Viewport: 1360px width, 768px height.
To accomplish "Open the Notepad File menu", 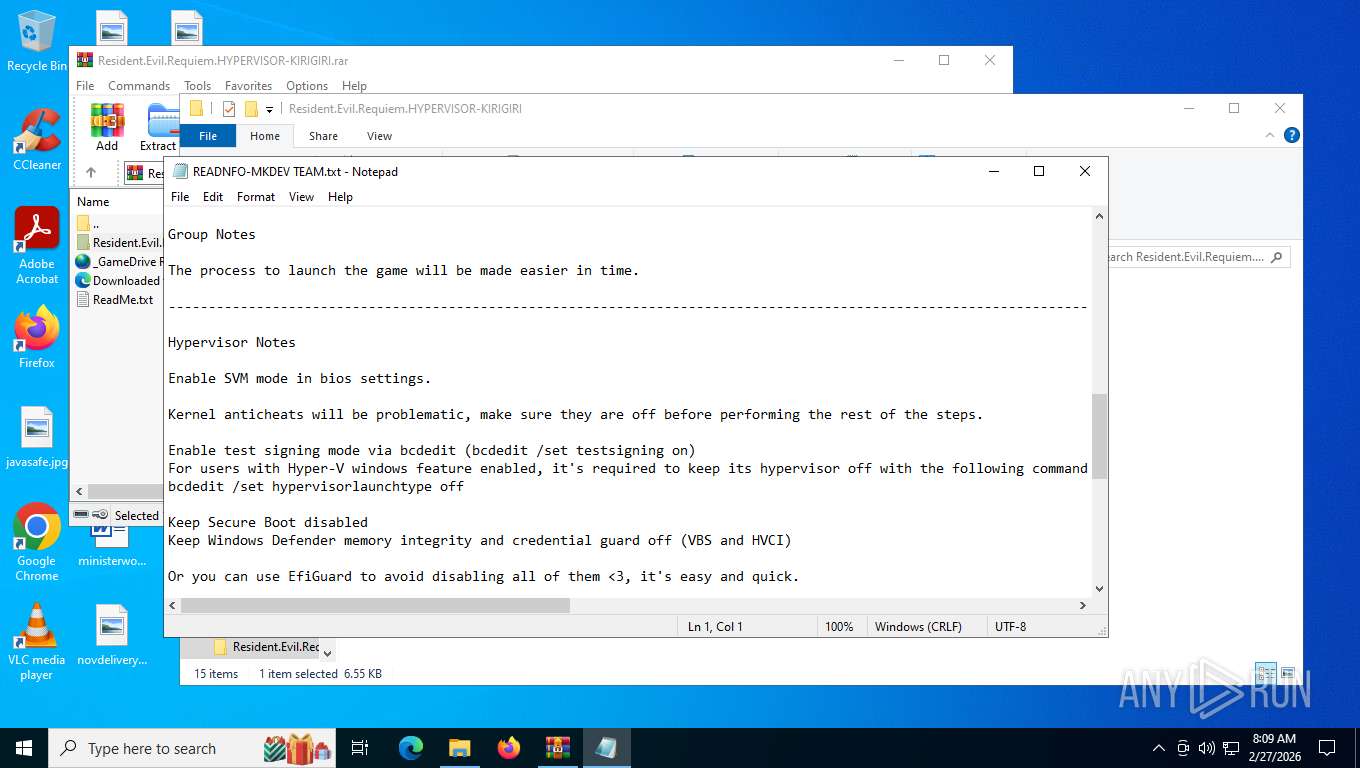I will click(180, 197).
